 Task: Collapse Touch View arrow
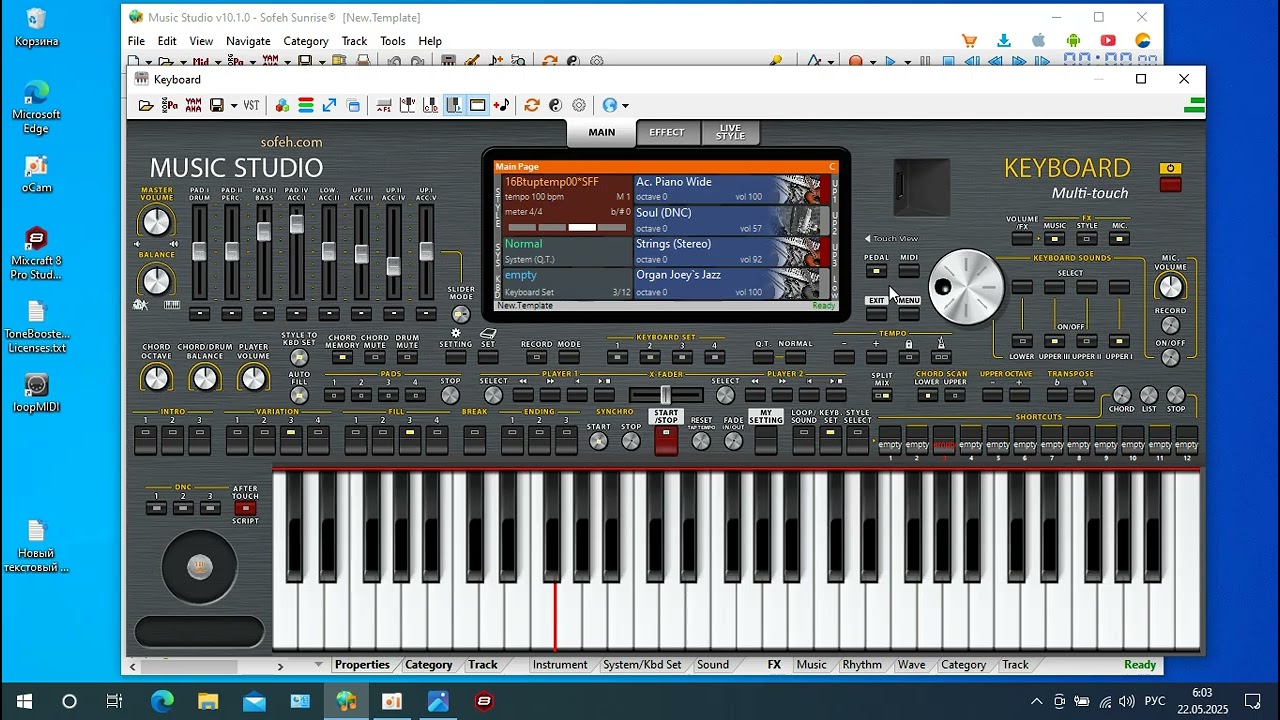868,239
